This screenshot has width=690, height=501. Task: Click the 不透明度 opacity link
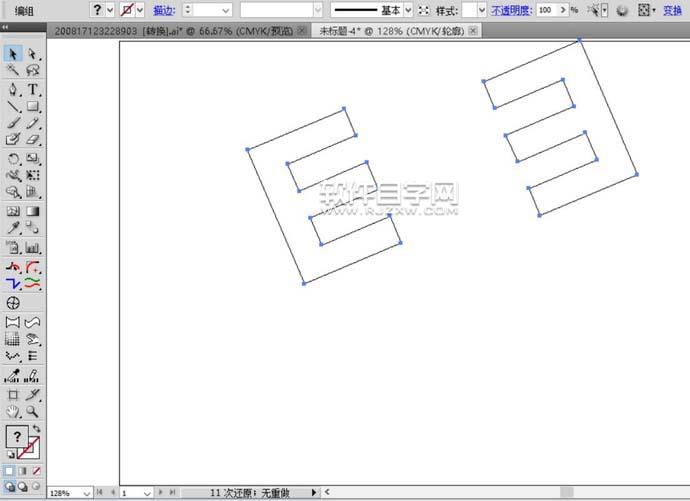511,10
